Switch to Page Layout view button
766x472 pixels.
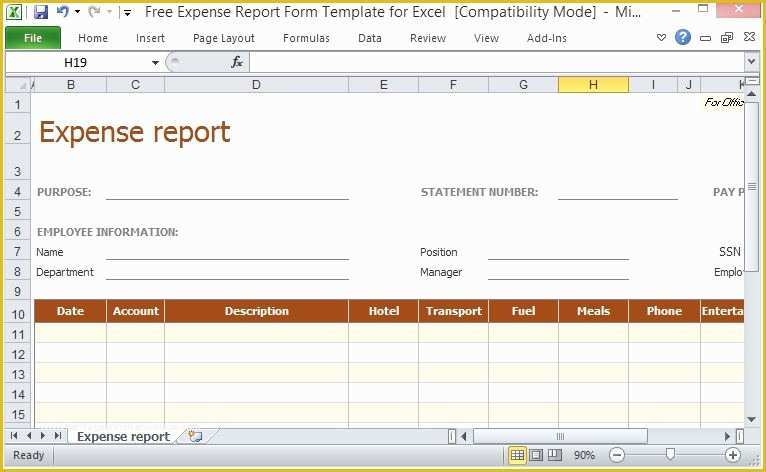536,455
